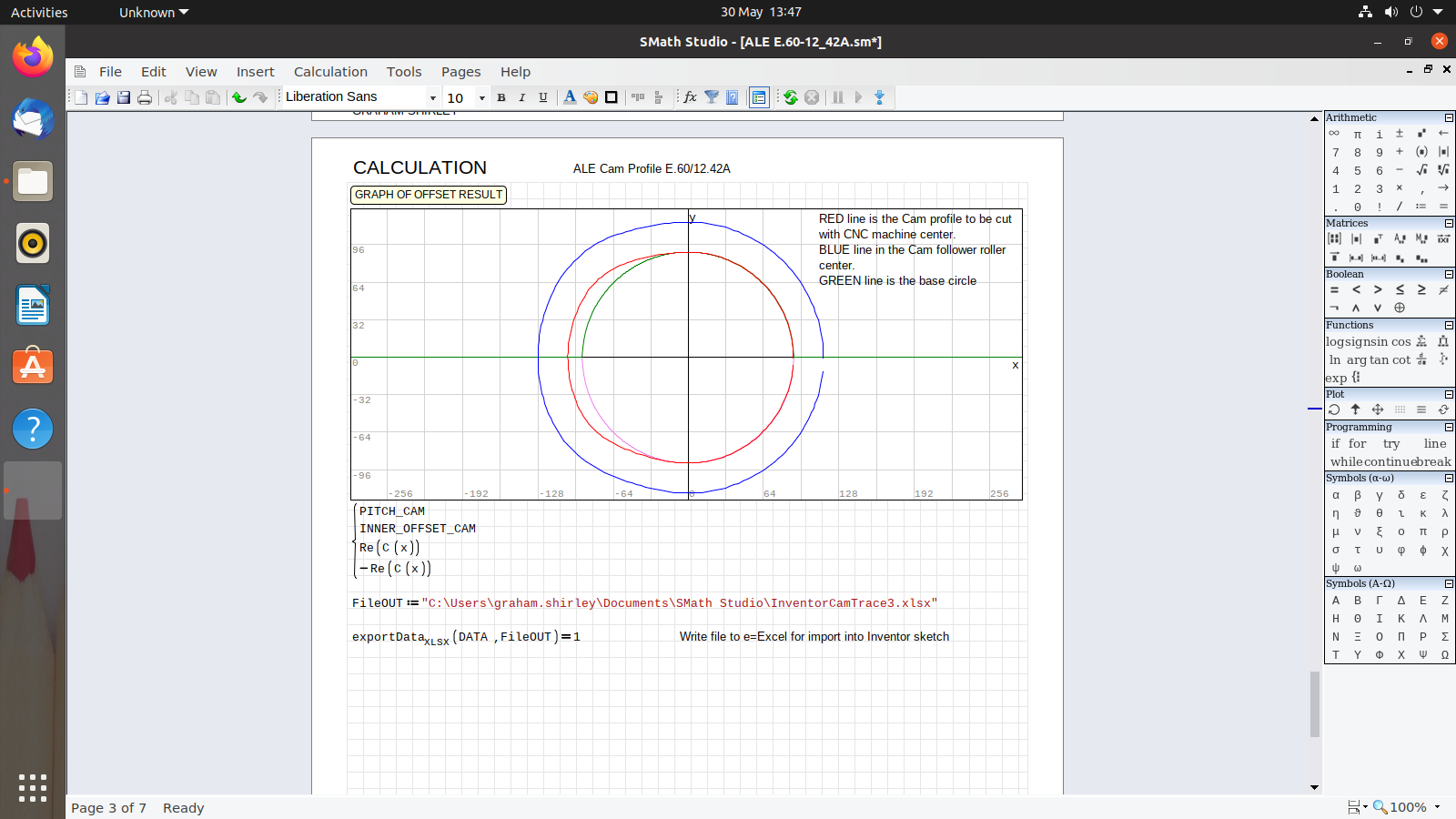Select the Plot Rotate tool
The image size is (1456, 819).
click(x=1335, y=410)
